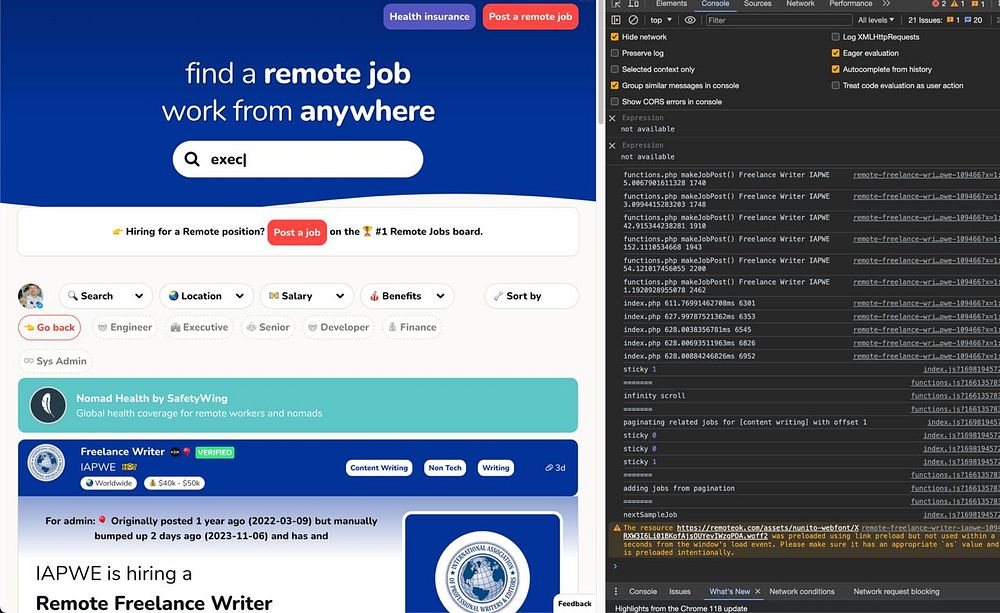Image resolution: width=1000 pixels, height=613 pixels.
Task: Toggle Autocomplete from history checkbox
Action: click(x=835, y=70)
